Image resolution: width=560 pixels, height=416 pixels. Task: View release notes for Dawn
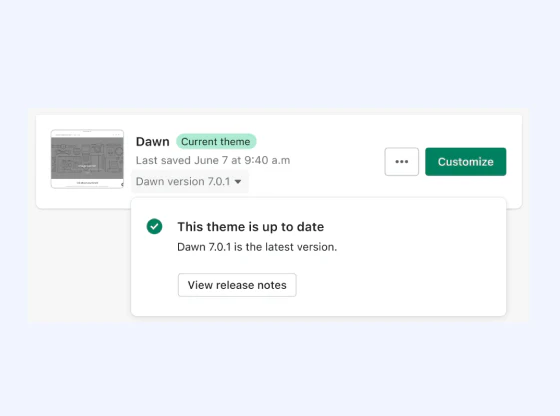237,285
